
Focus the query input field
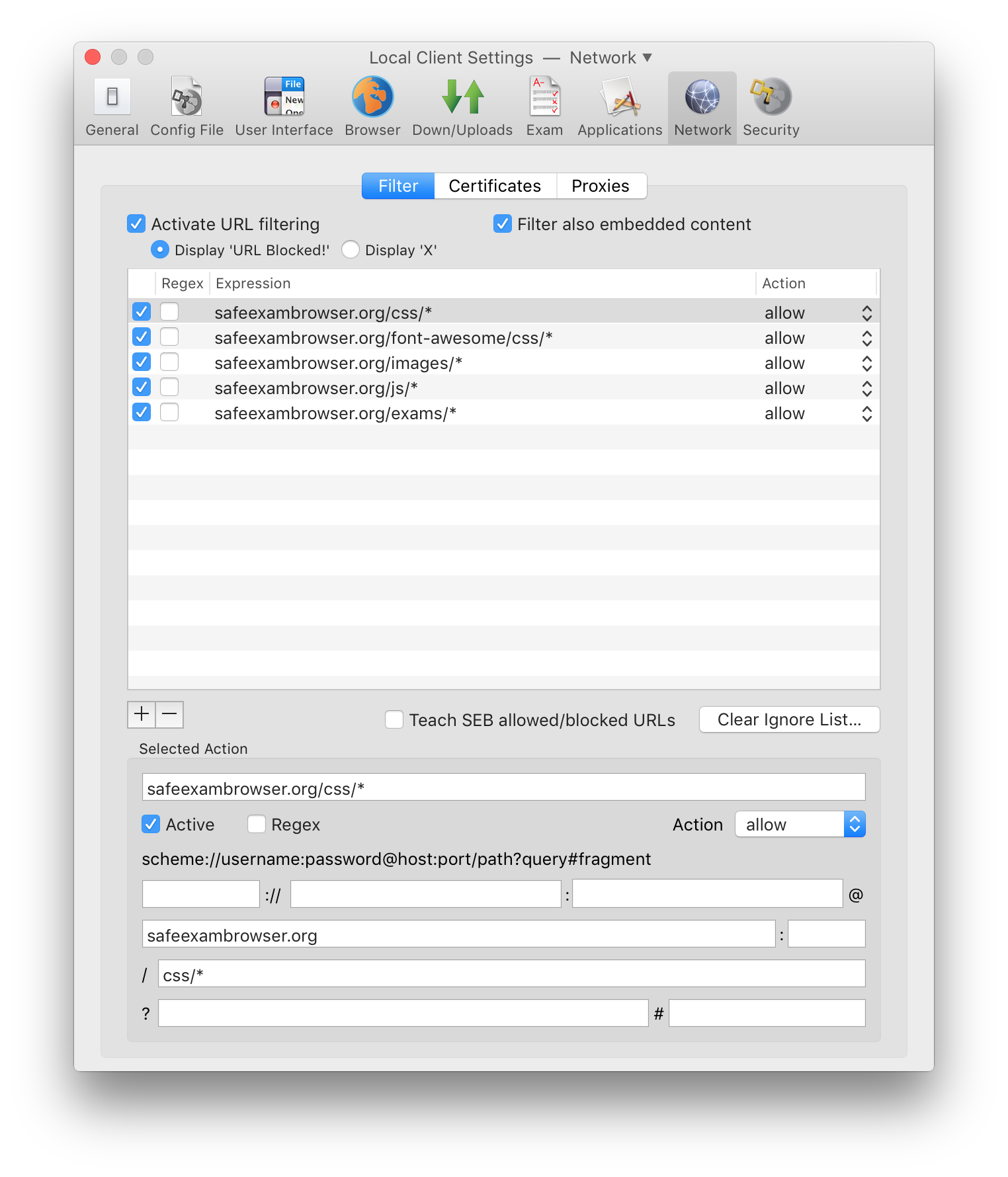[x=403, y=1013]
